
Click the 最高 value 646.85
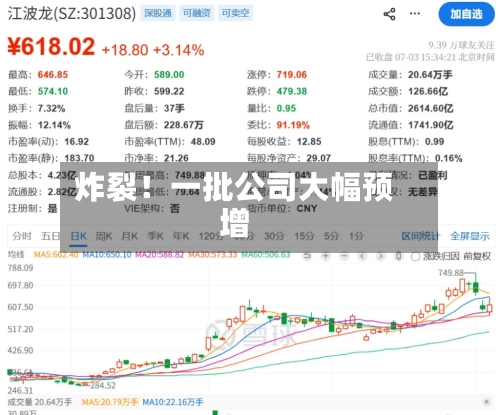tap(53, 75)
